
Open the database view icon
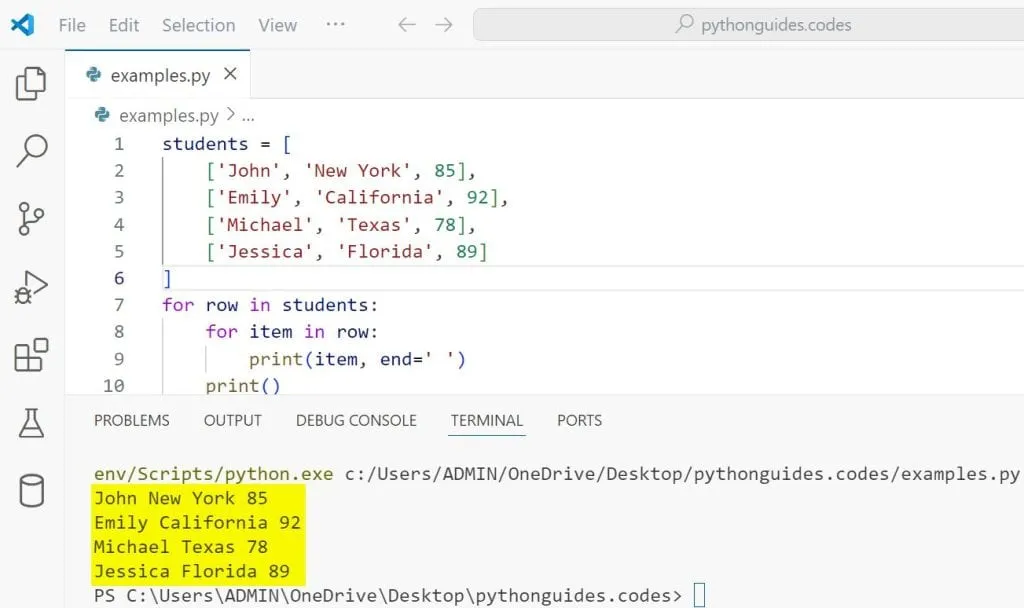32,491
